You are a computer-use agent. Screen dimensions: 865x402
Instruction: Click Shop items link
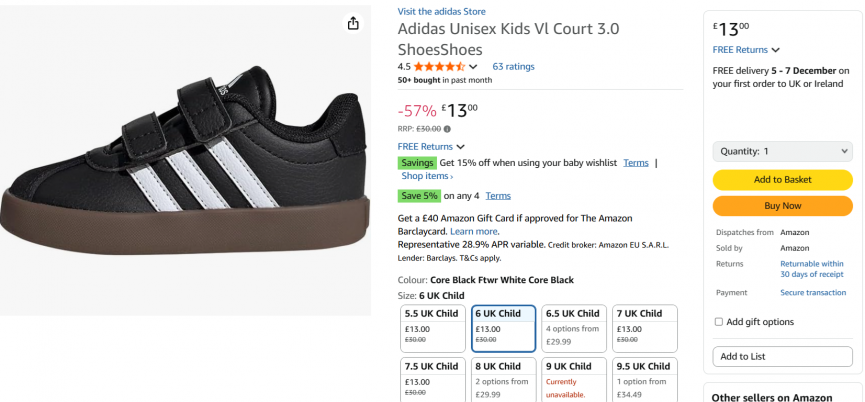427,176
